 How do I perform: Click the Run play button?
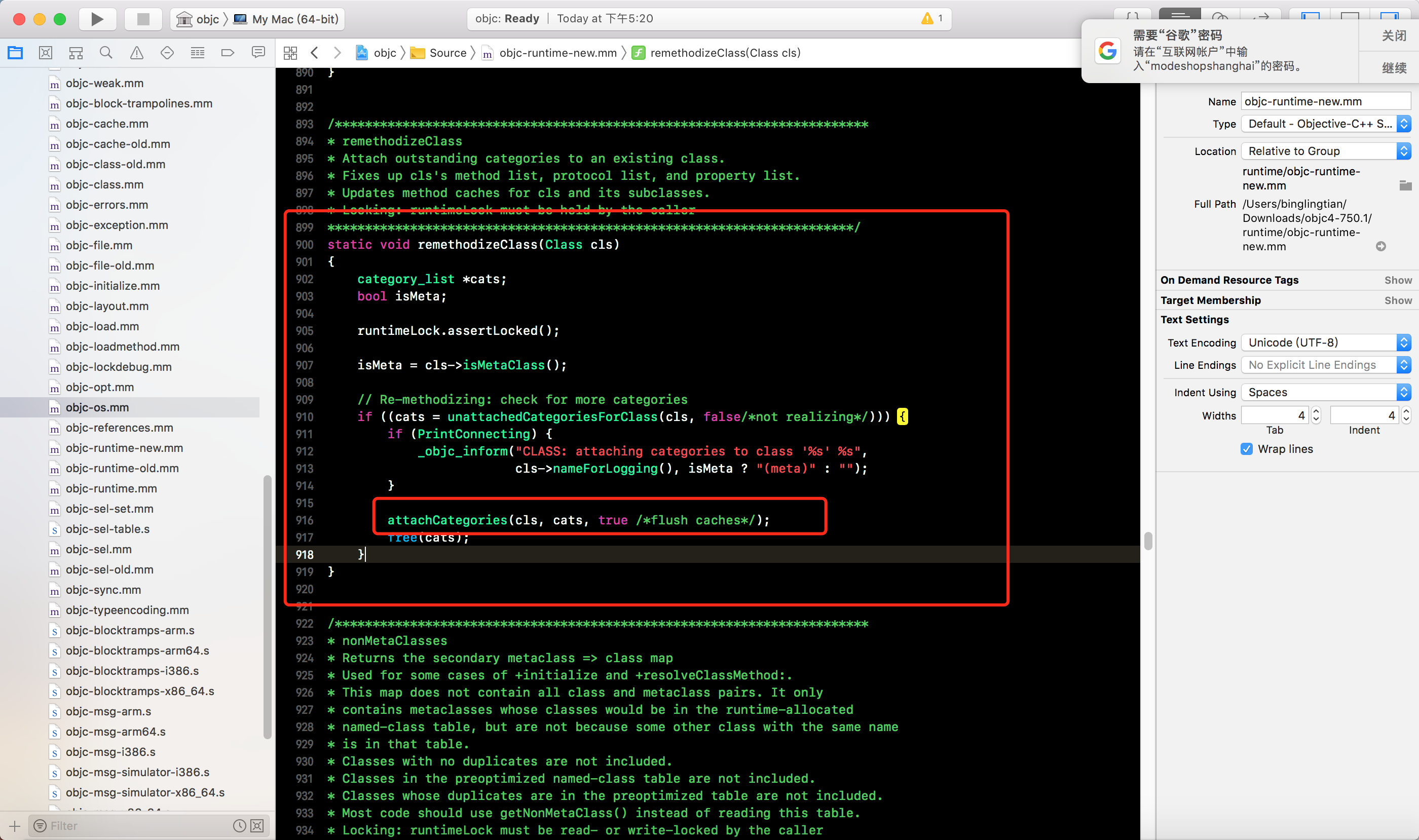pos(97,19)
